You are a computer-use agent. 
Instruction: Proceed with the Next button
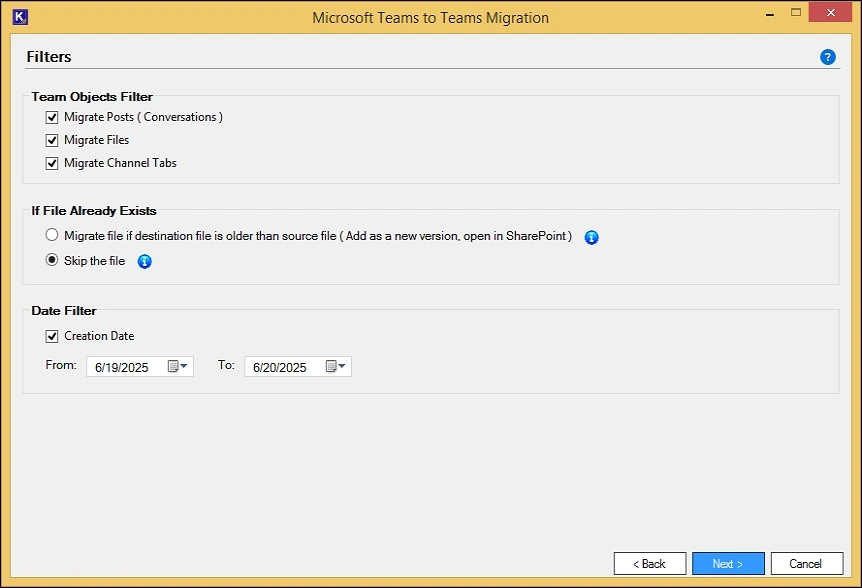[728, 564]
